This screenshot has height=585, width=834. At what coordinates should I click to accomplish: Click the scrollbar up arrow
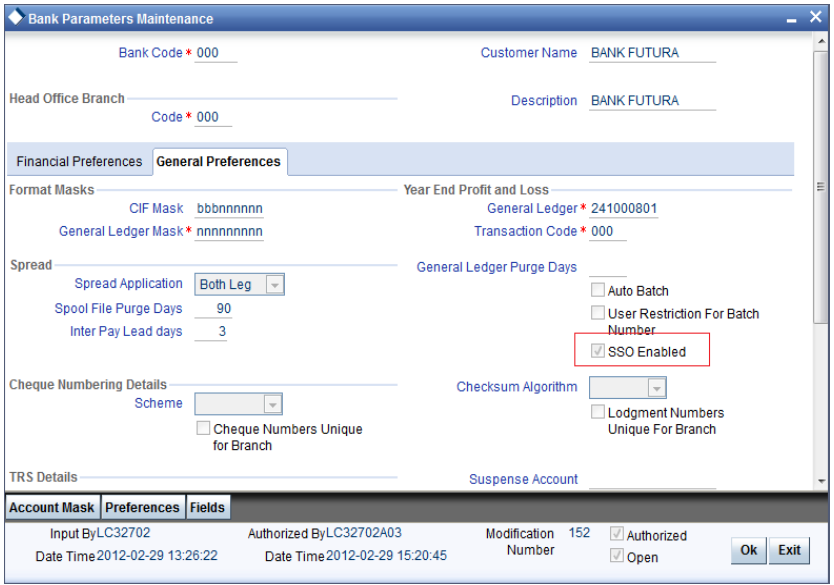click(821, 41)
